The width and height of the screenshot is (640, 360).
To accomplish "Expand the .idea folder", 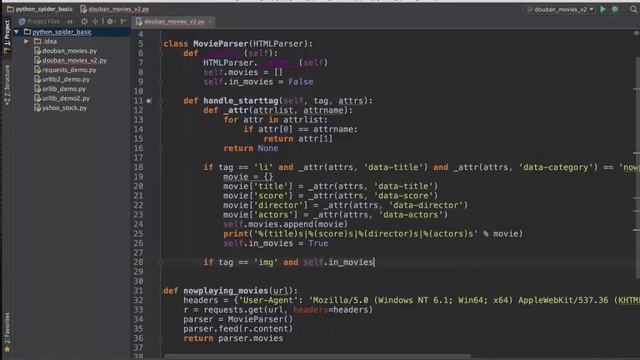I will coord(26,41).
